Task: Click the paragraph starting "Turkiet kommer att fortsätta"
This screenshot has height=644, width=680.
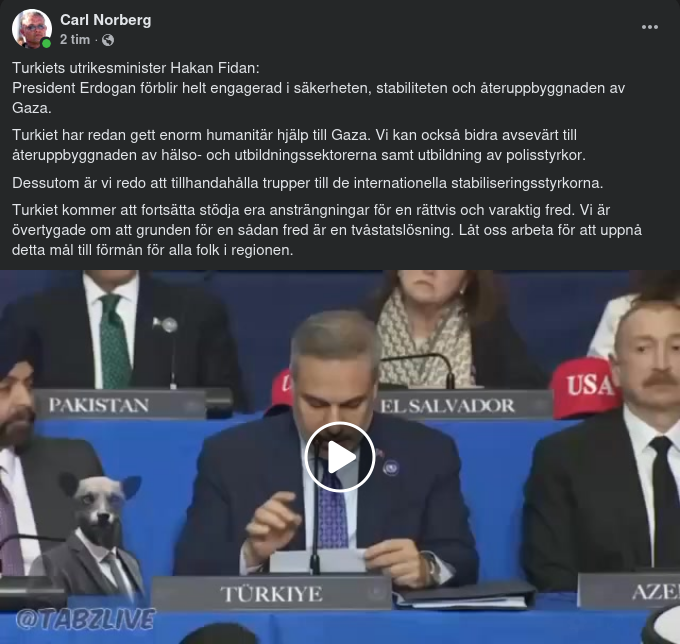Action: (x=327, y=230)
